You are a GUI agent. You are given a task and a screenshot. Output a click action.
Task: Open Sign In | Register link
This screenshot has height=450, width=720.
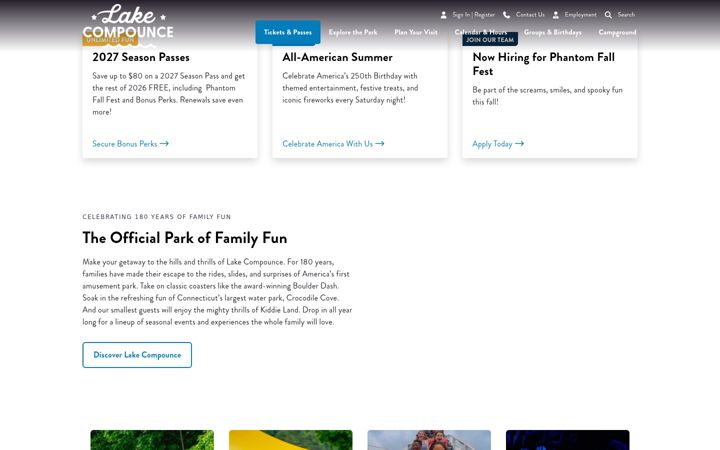tap(473, 15)
